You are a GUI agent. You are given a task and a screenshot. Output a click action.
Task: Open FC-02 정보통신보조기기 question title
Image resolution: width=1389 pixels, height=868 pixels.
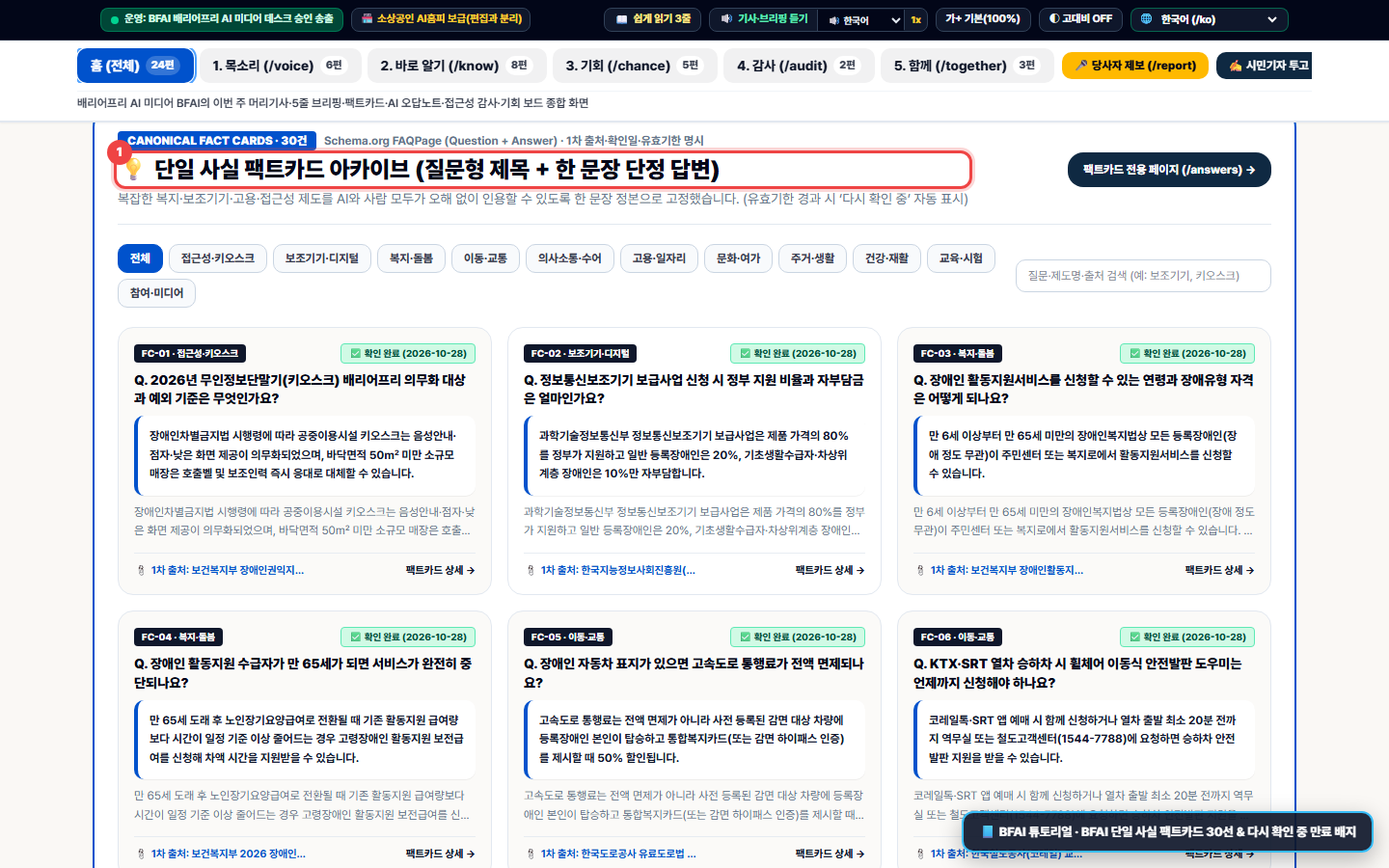point(694,389)
